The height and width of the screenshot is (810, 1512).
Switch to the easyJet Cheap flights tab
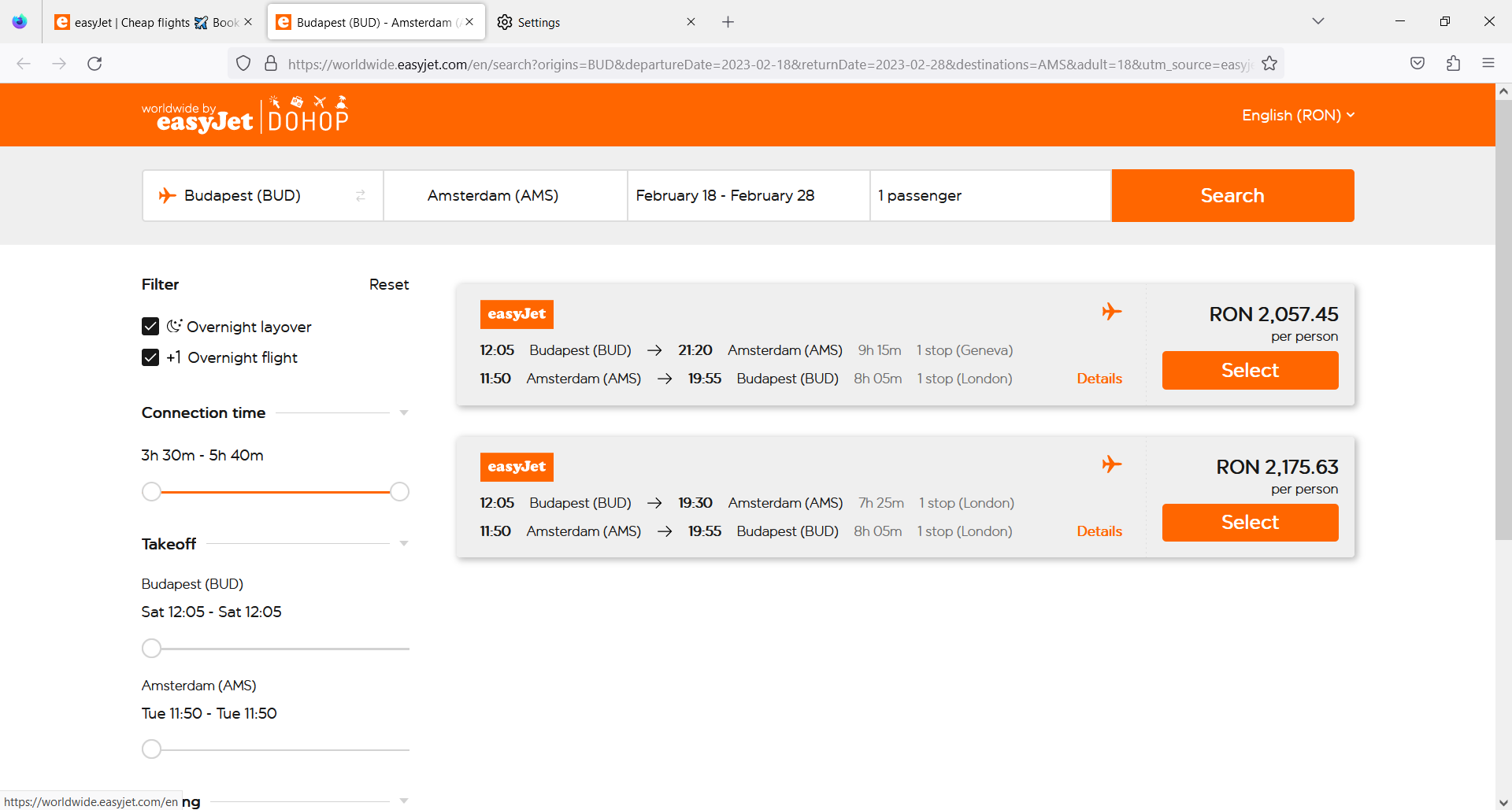[x=142, y=22]
